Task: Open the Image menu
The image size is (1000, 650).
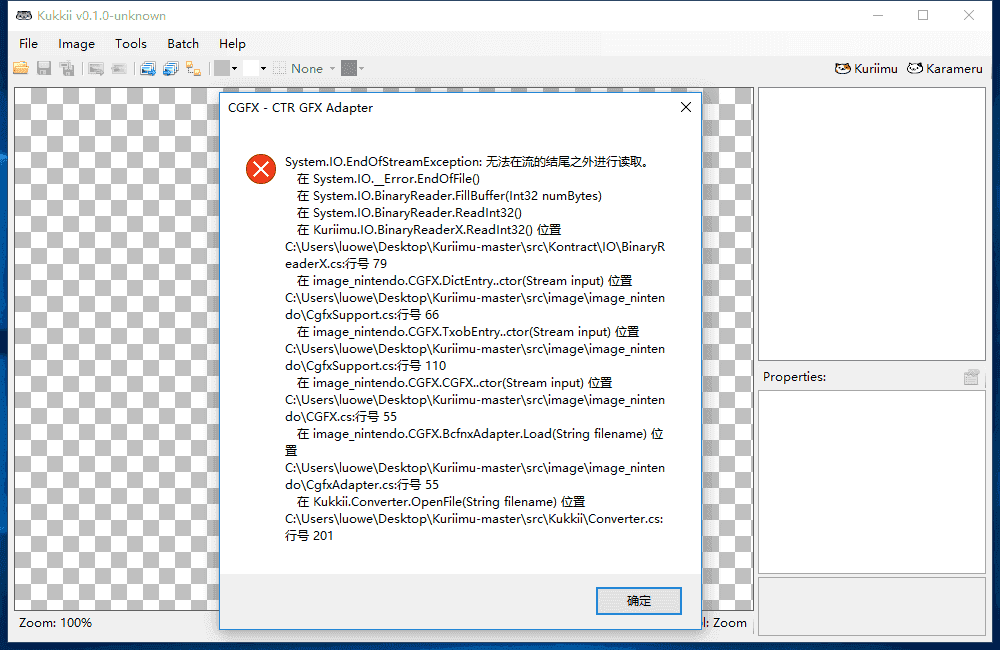Action: 77,43
